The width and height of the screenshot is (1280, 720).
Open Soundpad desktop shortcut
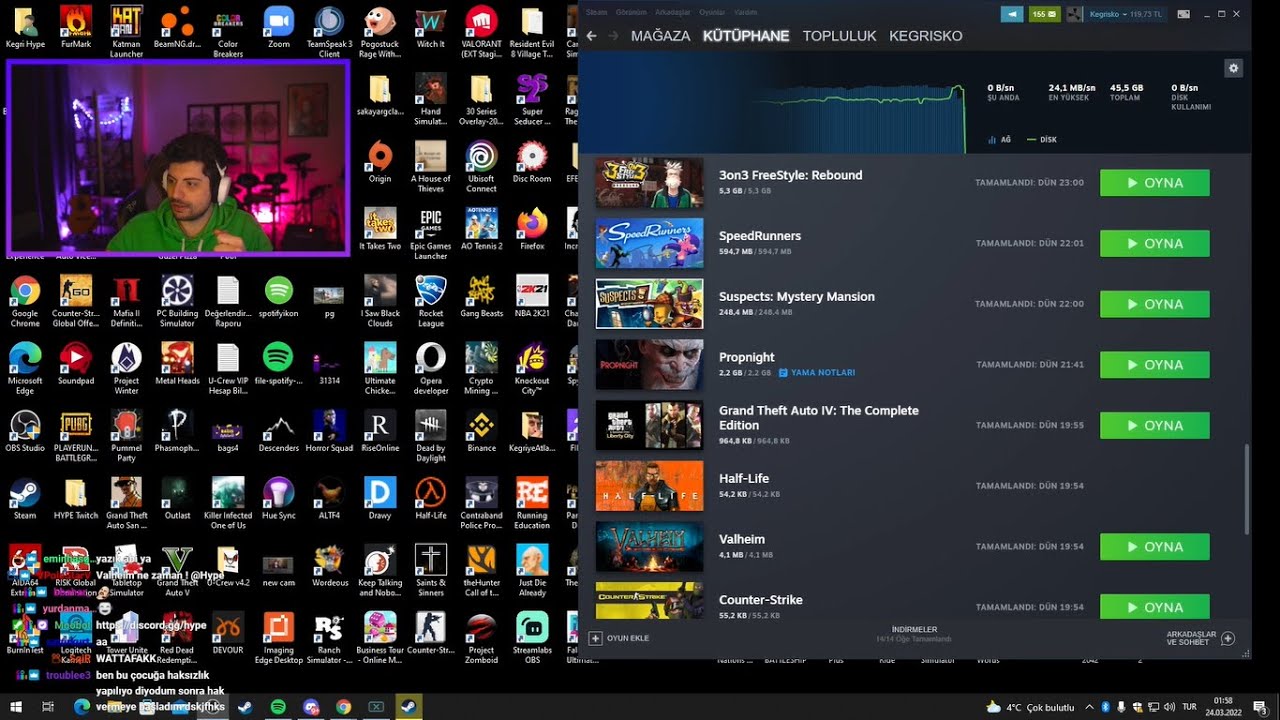76,364
